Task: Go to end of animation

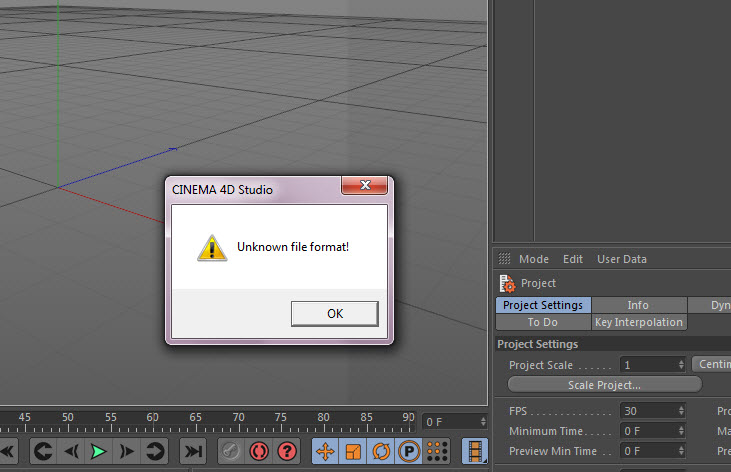Action: [193, 451]
